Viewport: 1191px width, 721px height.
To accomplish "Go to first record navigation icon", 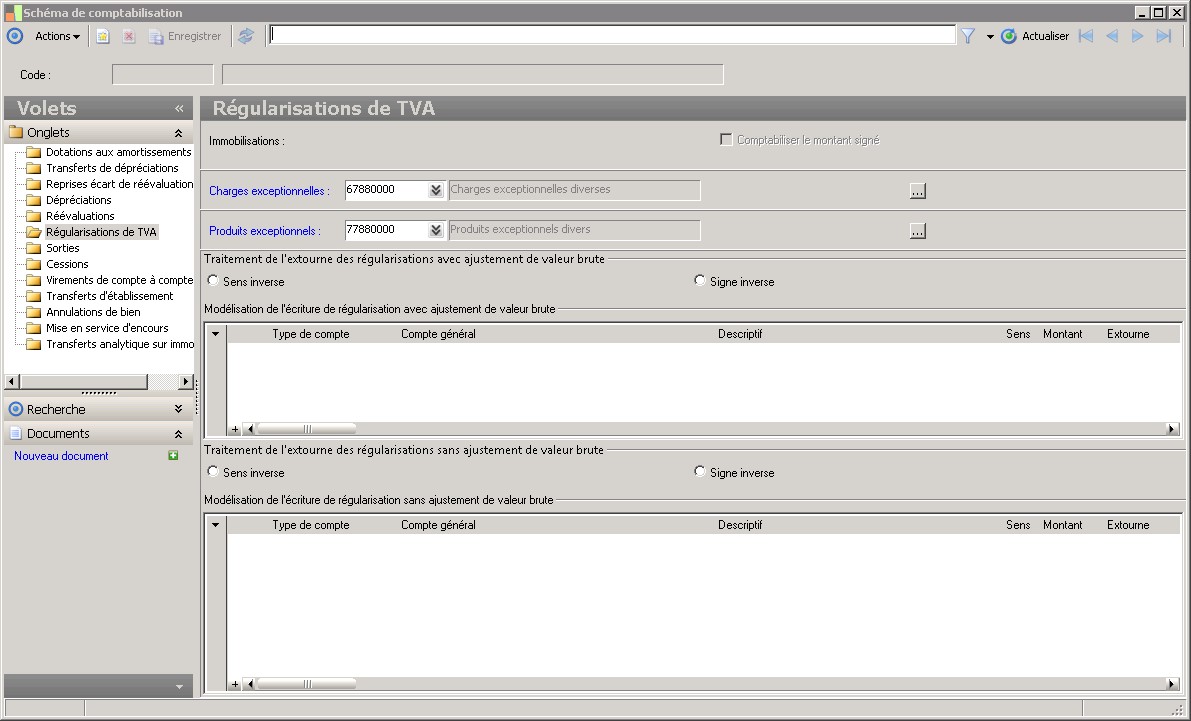I will click(x=1086, y=36).
